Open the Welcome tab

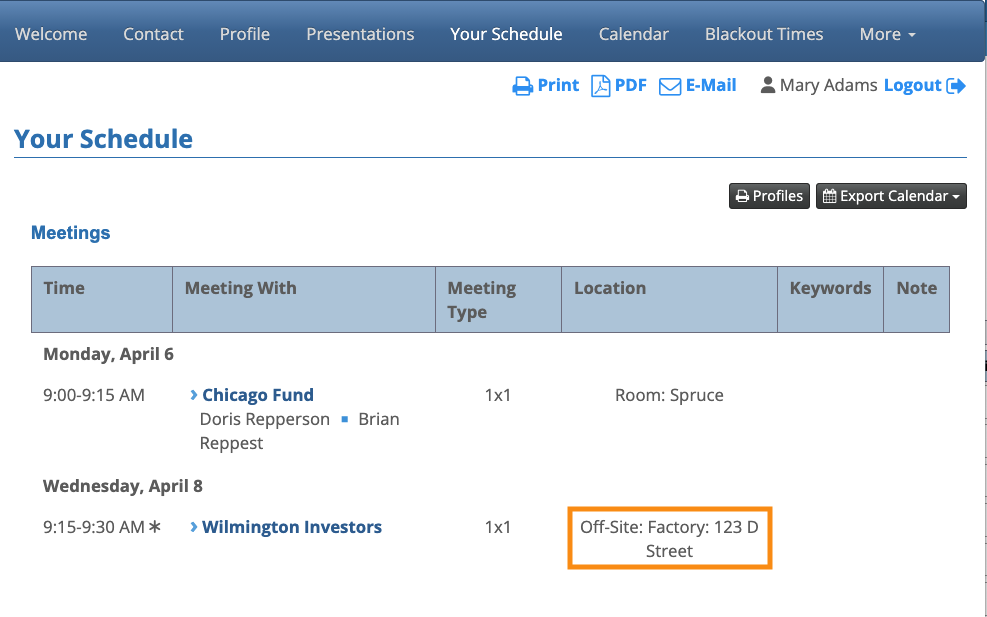point(51,34)
